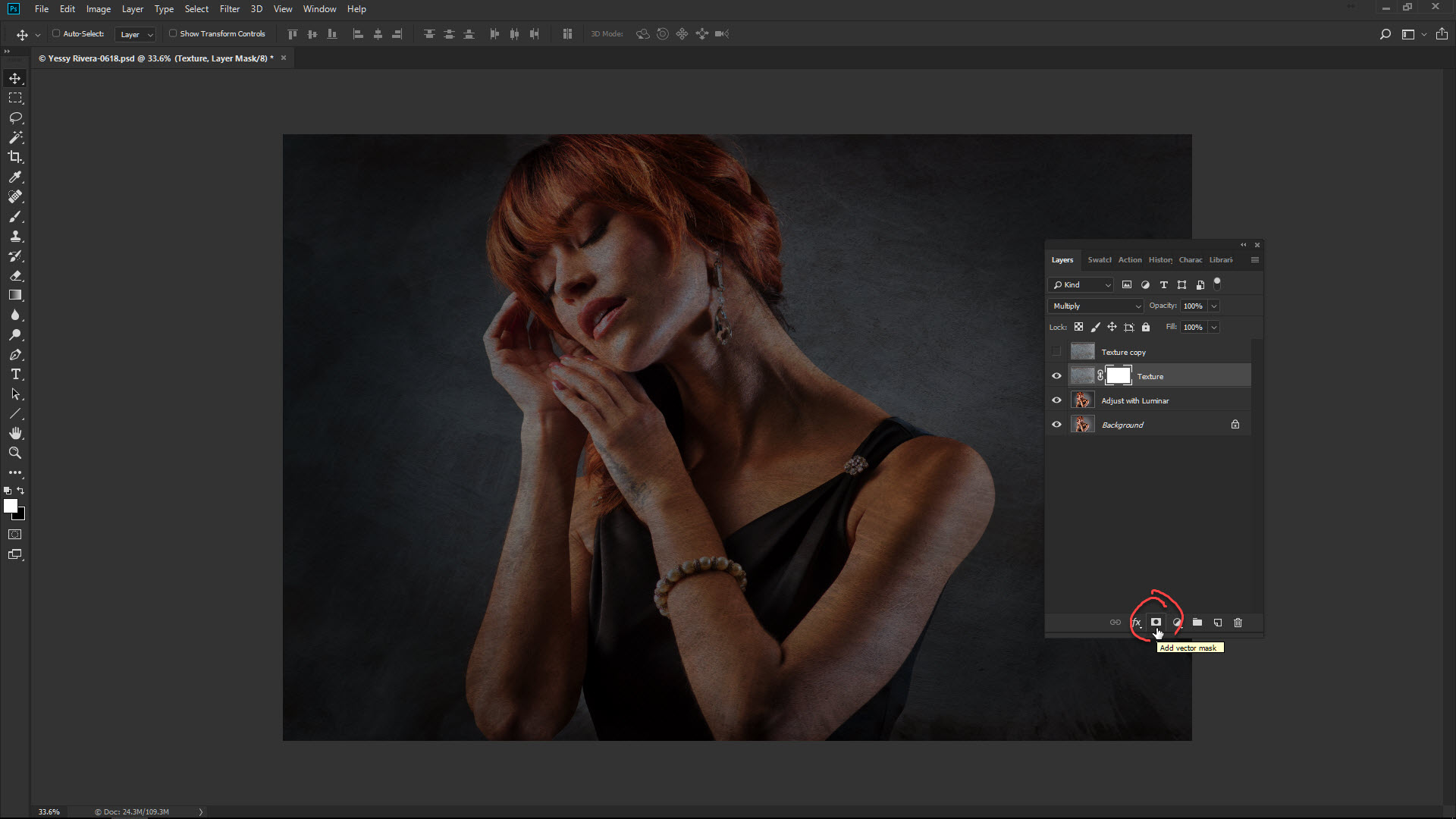The height and width of the screenshot is (819, 1456).
Task: Activate the Zoom tool
Action: tap(15, 453)
